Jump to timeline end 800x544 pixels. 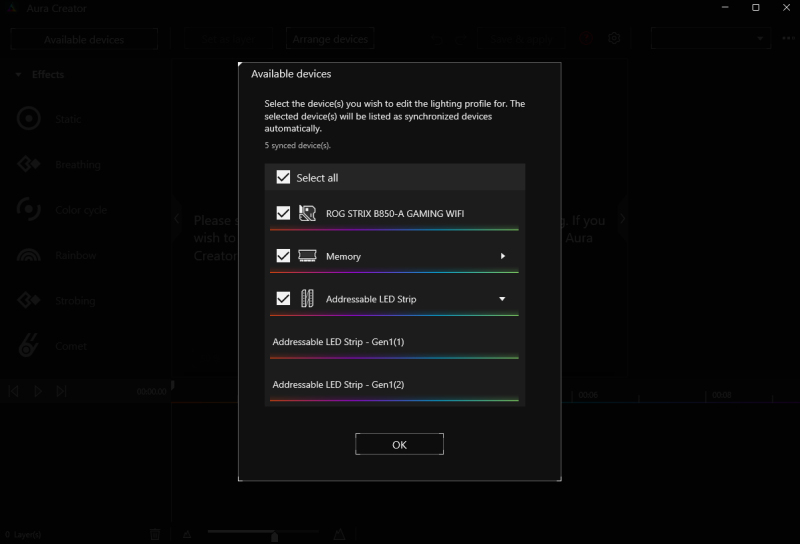pyautogui.click(x=62, y=391)
